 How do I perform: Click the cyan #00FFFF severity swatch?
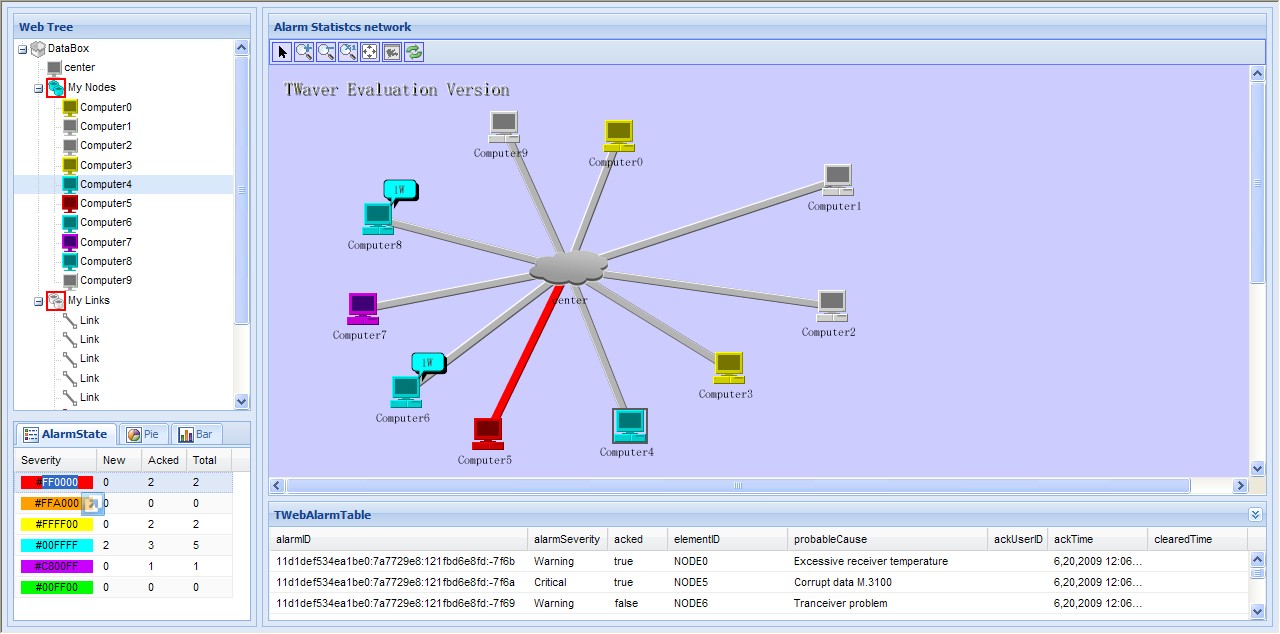tap(56, 546)
